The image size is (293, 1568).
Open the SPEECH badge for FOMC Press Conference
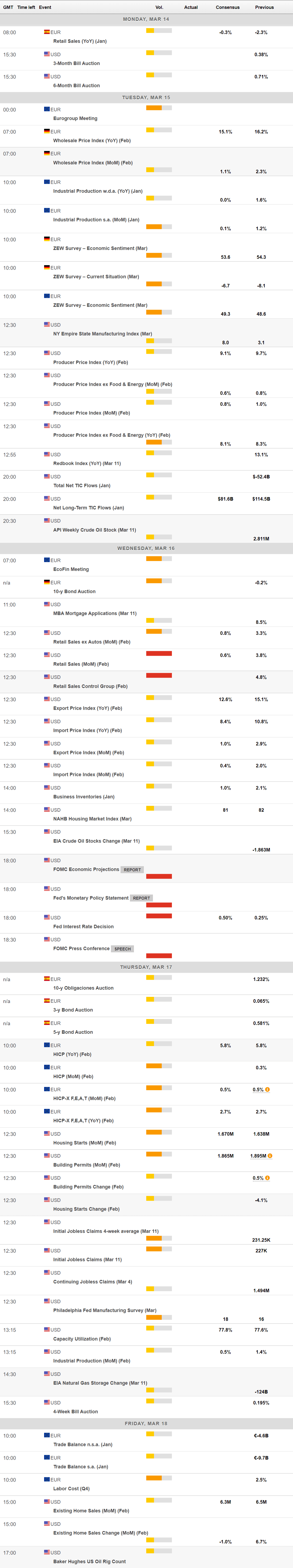click(122, 948)
